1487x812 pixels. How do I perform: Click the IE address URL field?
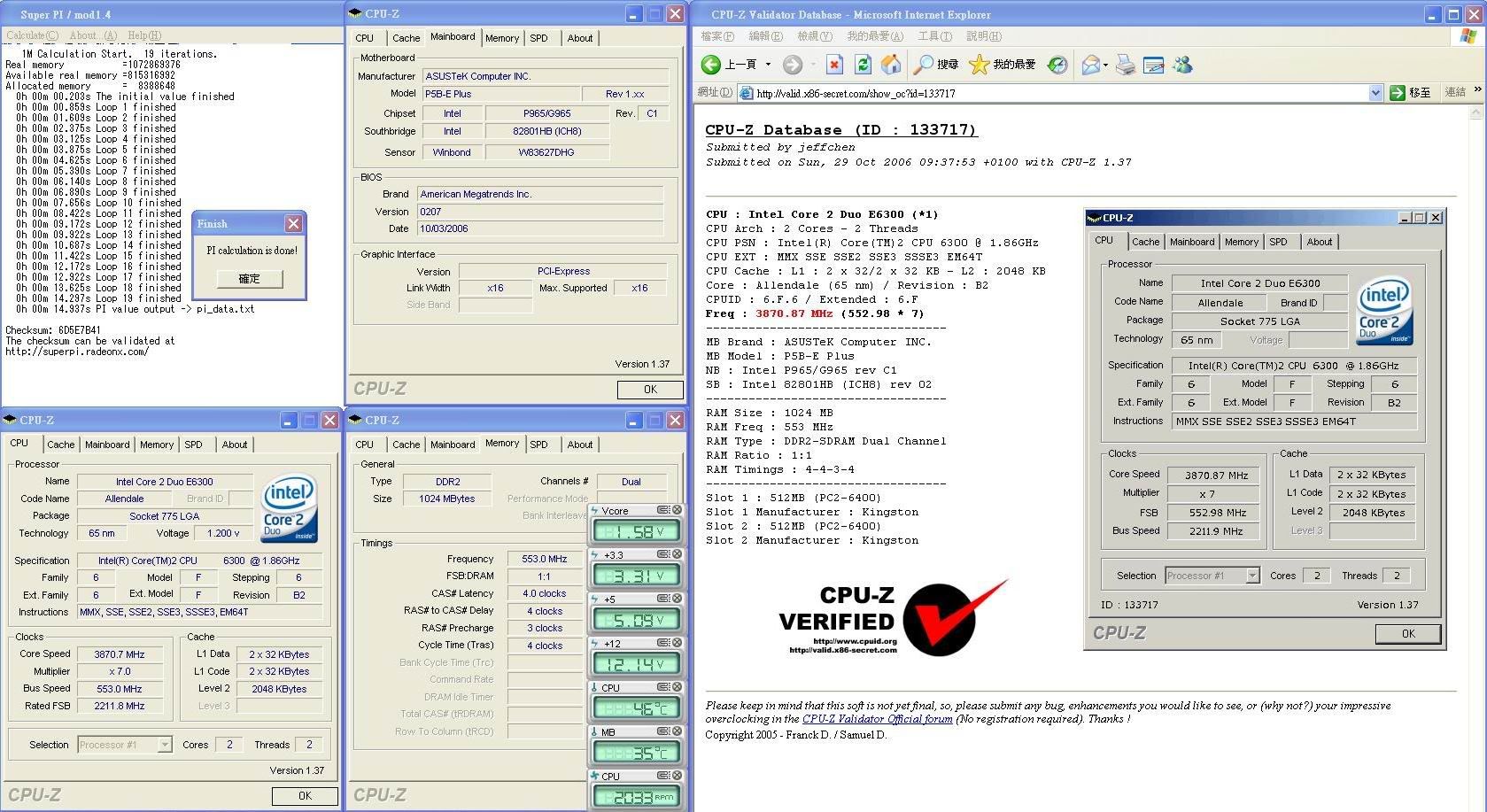tap(1061, 93)
